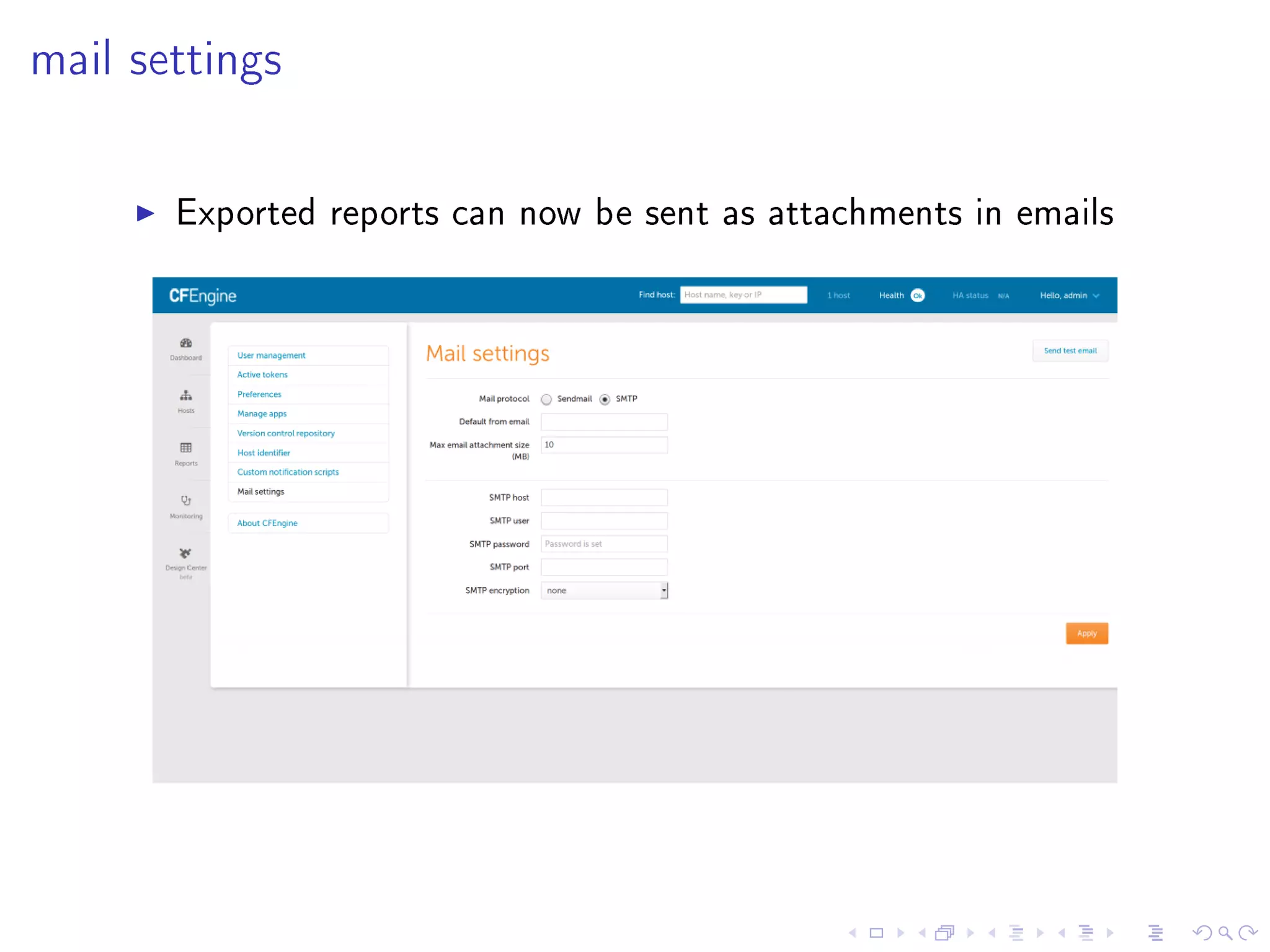
Task: Open Preferences in settings menu
Action: pos(308,394)
